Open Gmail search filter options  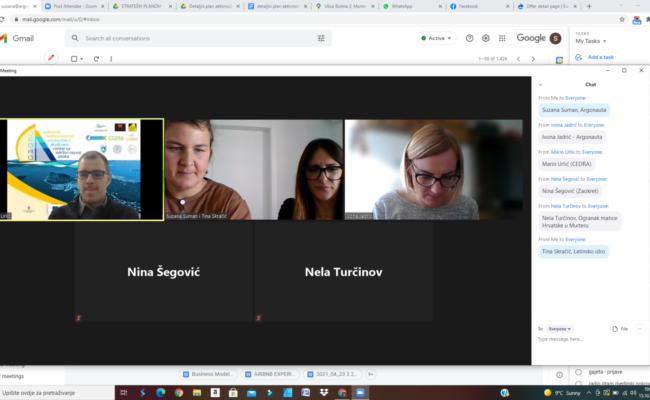pos(321,38)
